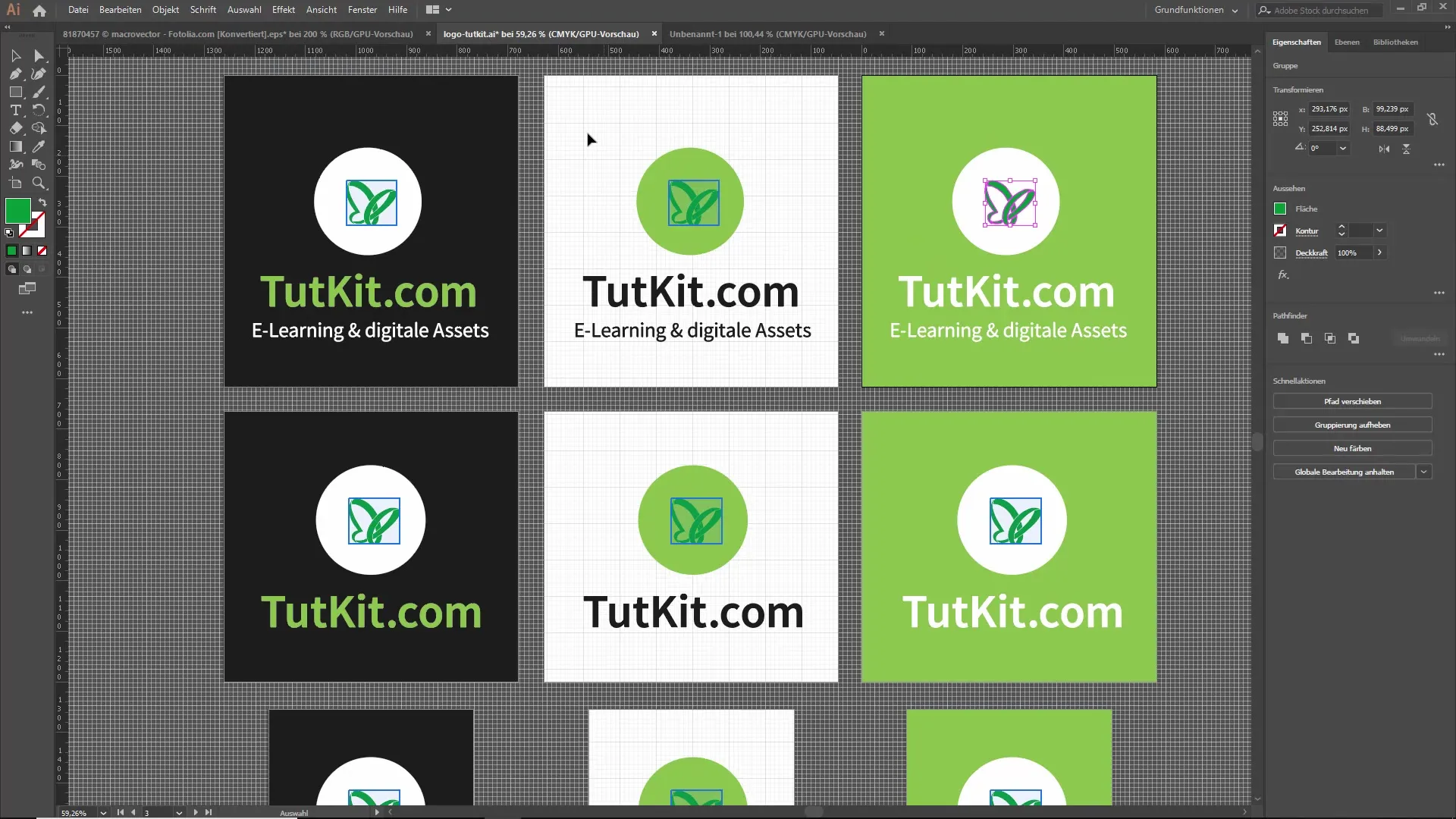Swap fill and stroke arrow icon

tap(42, 202)
